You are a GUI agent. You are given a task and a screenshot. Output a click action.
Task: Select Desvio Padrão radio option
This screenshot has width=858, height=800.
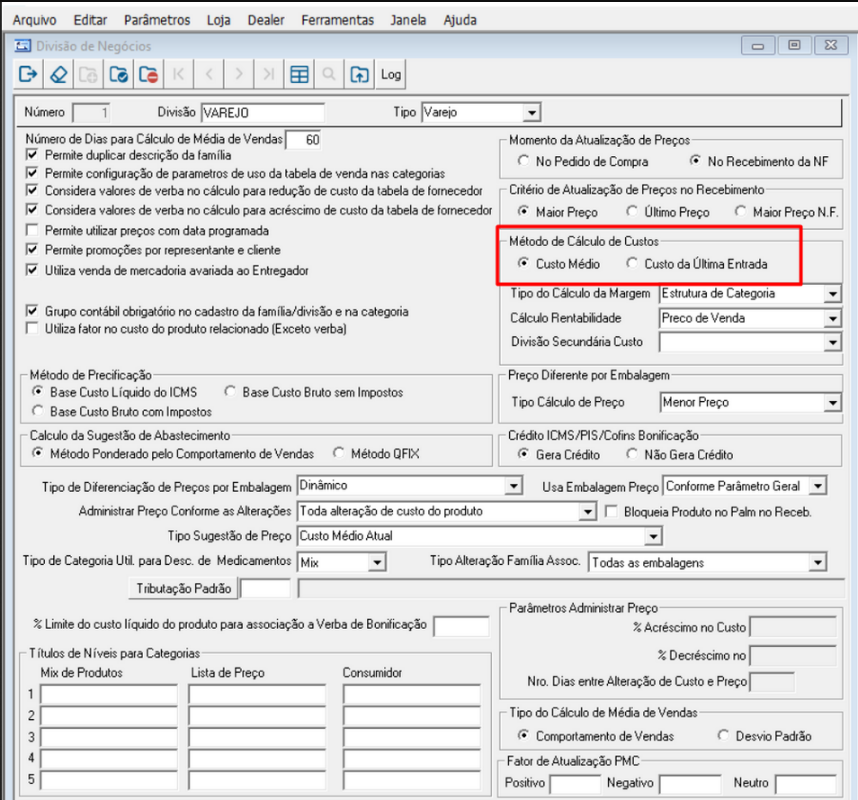click(x=723, y=735)
